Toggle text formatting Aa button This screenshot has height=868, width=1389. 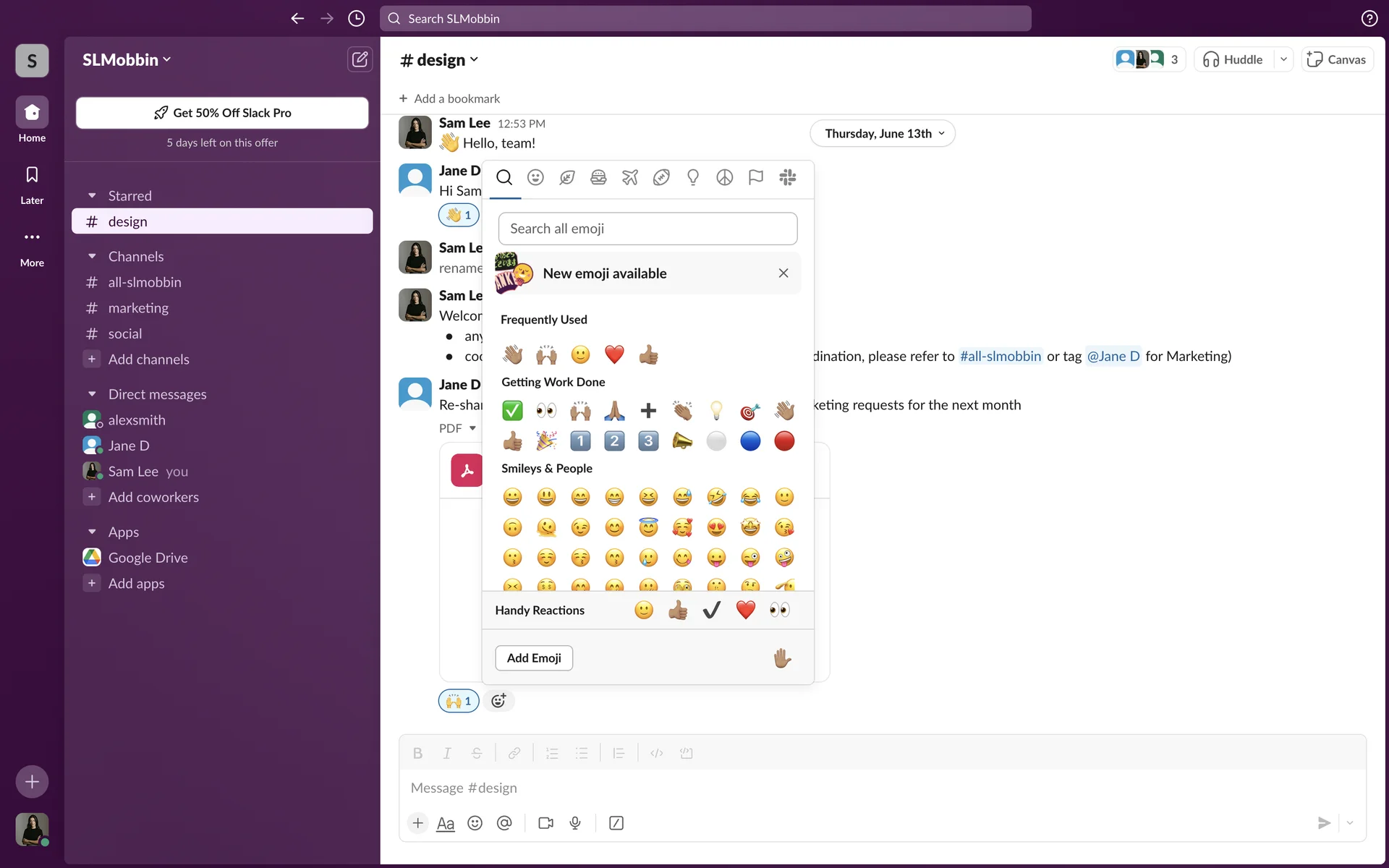tap(446, 823)
